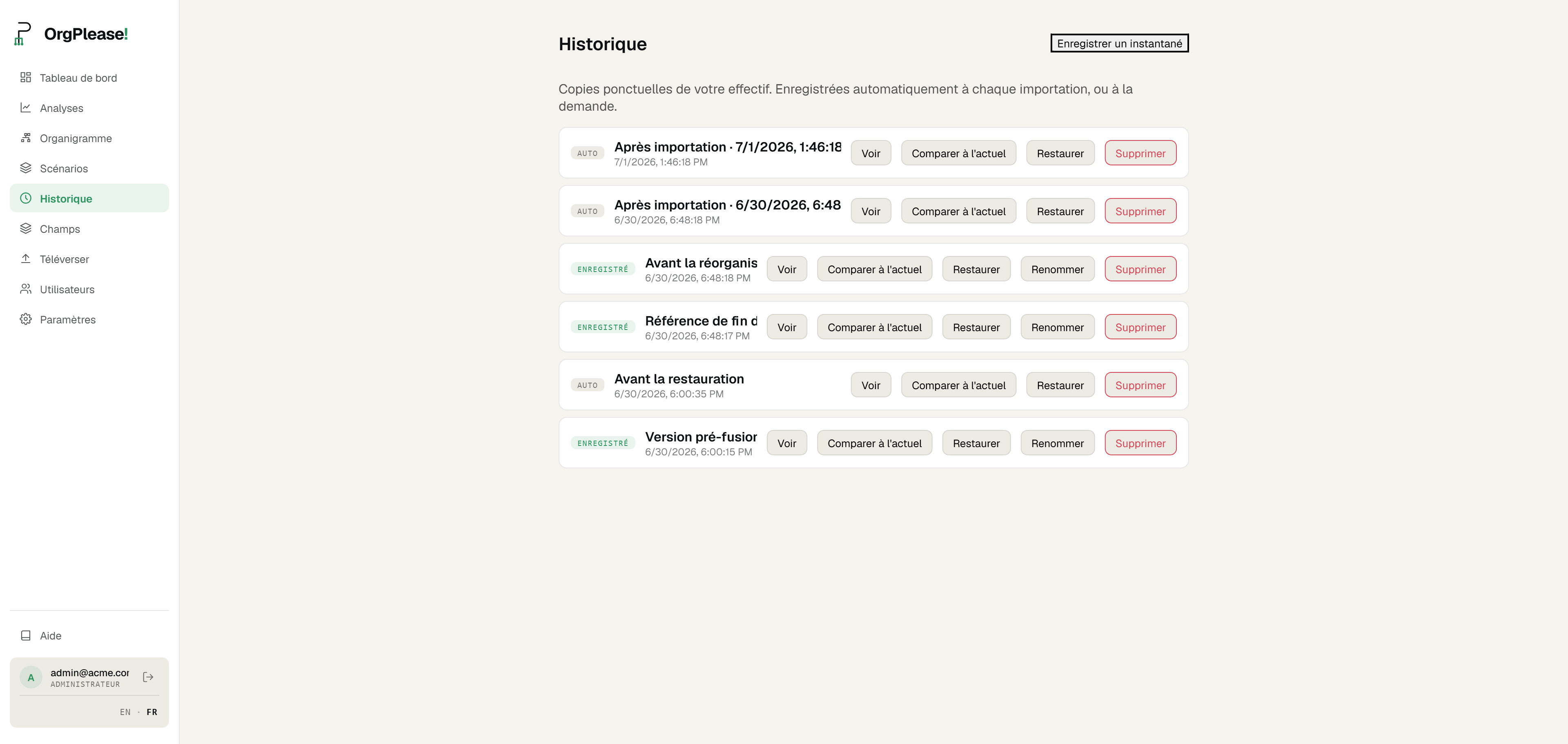The width and height of the screenshot is (1568, 744).
Task: Click the admin avatar circle A
Action: (31, 677)
